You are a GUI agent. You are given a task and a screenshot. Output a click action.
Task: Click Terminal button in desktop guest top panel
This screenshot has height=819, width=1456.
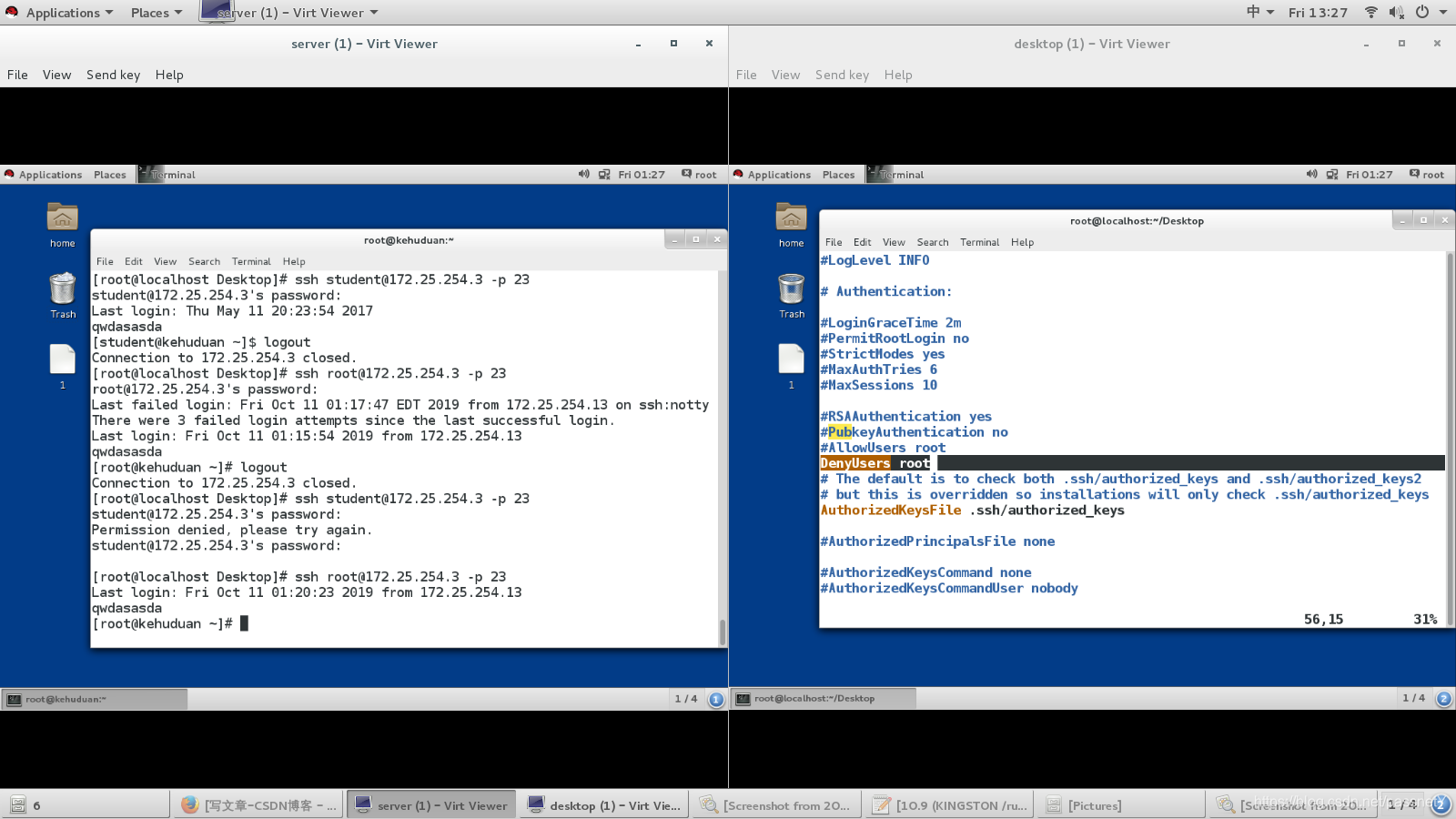pos(895,174)
